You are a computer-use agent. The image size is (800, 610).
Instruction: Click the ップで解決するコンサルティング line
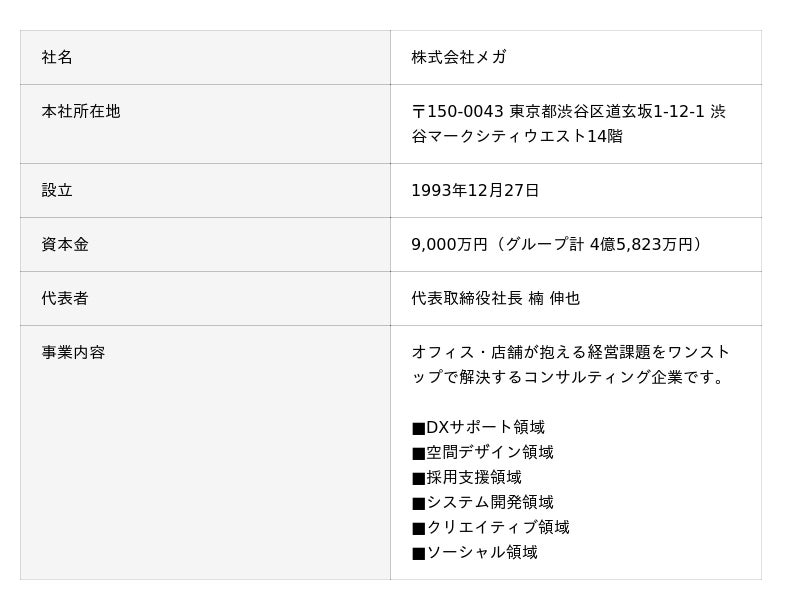coord(567,377)
